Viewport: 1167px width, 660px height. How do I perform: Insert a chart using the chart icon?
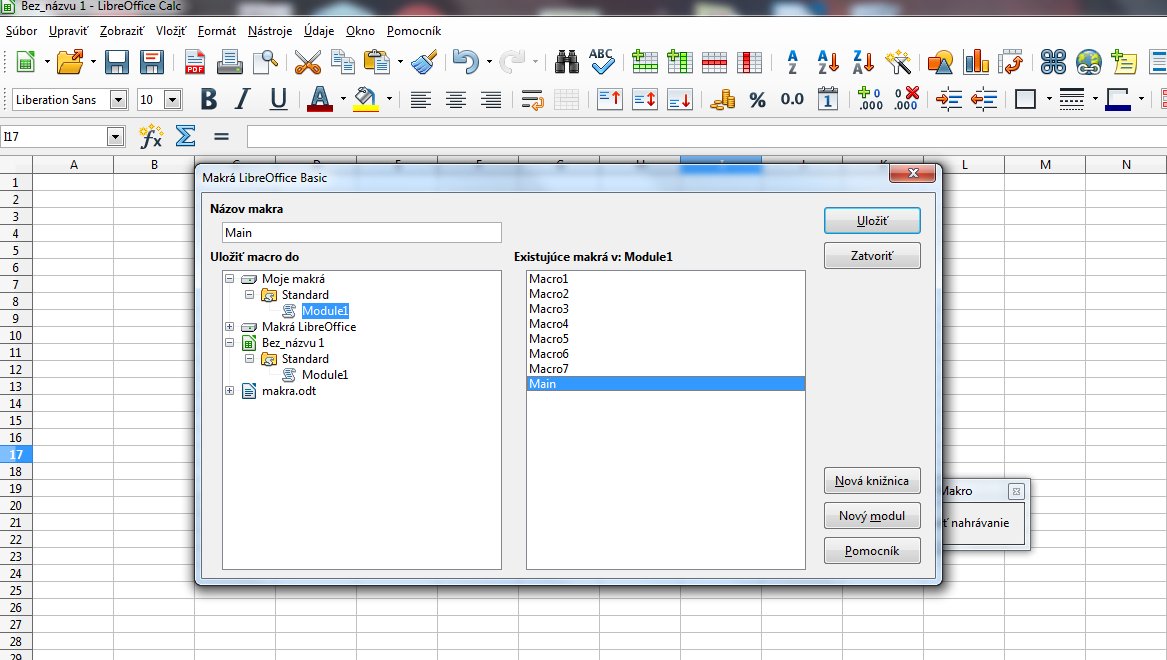[x=976, y=62]
